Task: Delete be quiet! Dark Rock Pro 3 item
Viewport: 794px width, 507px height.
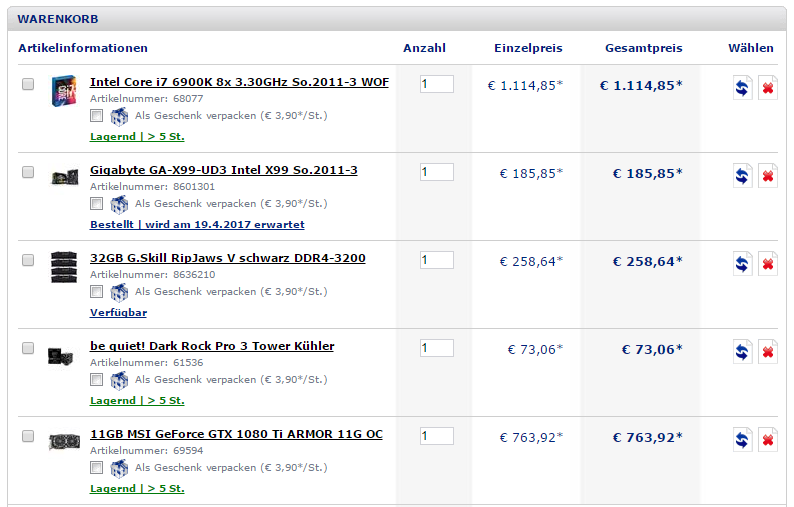Action: point(768,352)
